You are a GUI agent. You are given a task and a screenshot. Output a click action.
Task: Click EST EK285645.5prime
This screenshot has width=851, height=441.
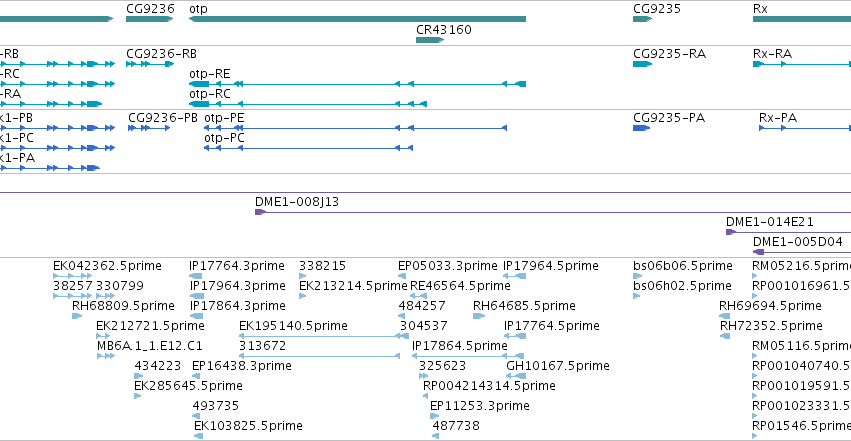pyautogui.click(x=138, y=397)
